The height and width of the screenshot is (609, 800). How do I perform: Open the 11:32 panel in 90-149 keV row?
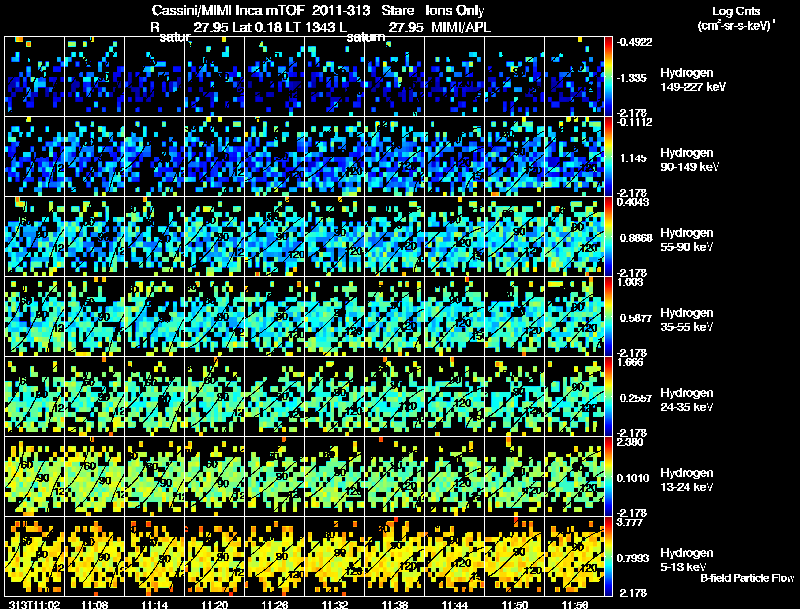pos(335,156)
